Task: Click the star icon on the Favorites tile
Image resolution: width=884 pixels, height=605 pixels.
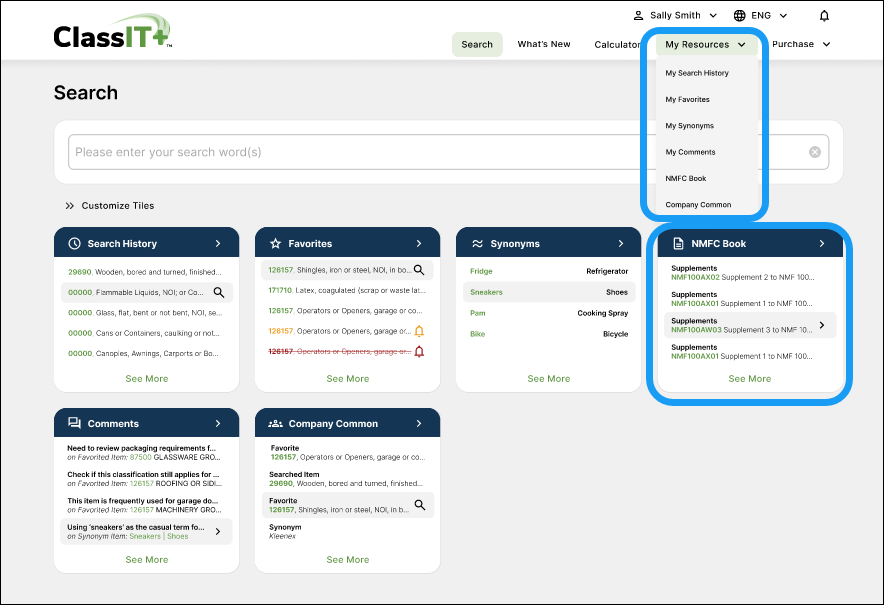Action: (x=275, y=244)
